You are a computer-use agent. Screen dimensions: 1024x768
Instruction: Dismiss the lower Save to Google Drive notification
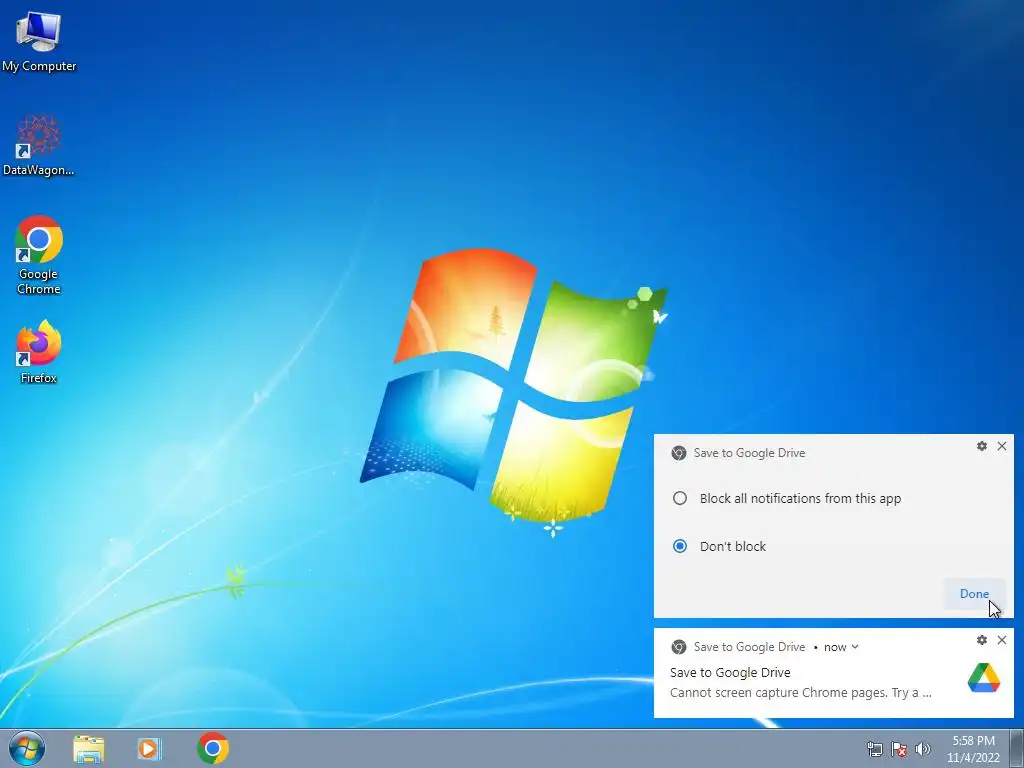point(1002,640)
